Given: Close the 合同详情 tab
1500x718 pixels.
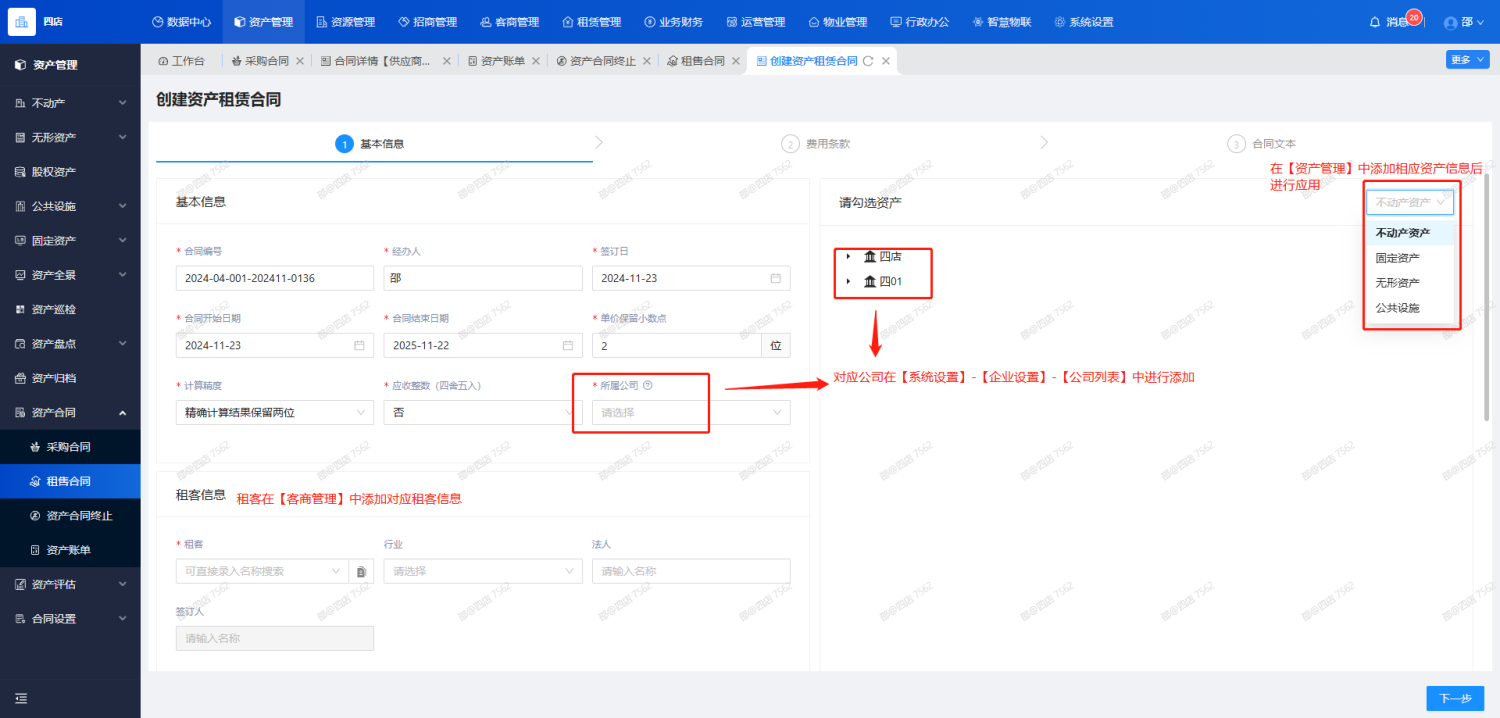Looking at the screenshot, I should pos(447,61).
